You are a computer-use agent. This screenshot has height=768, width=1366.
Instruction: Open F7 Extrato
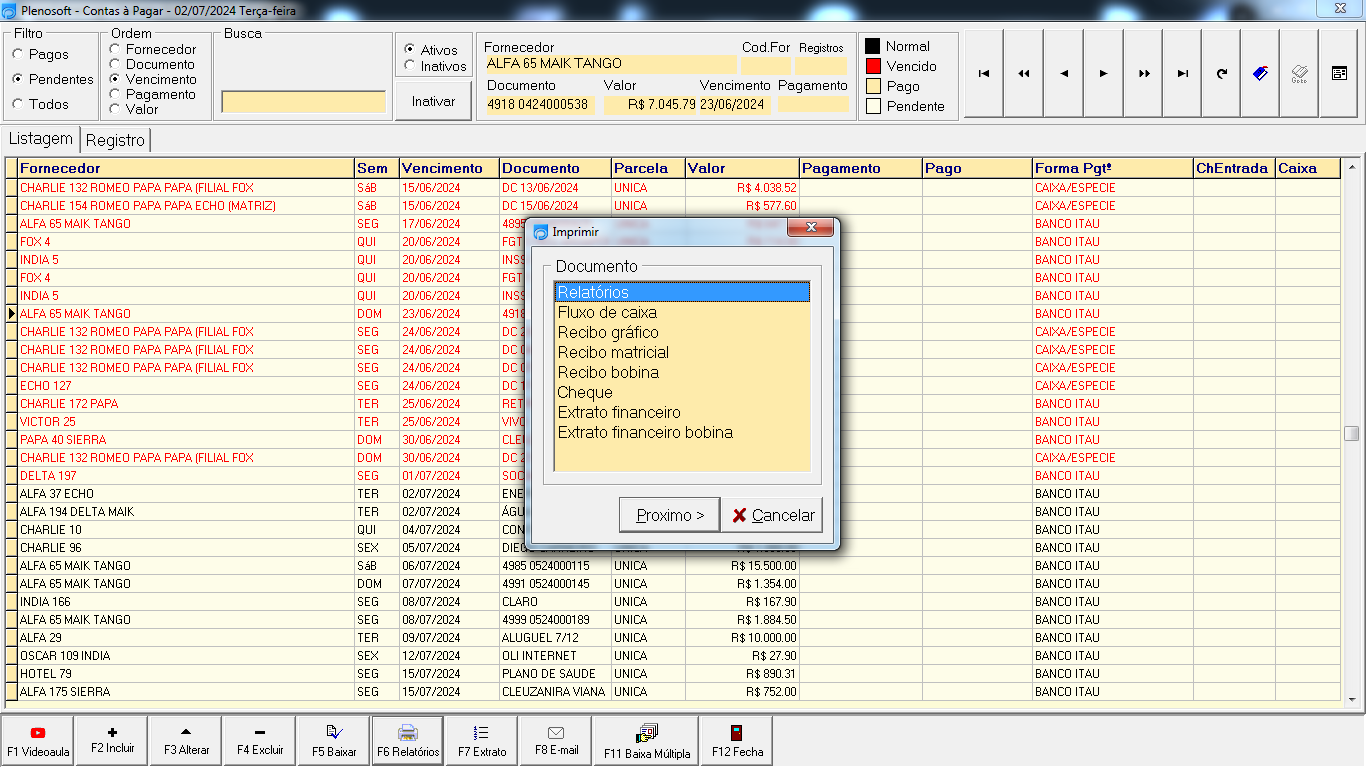click(482, 741)
